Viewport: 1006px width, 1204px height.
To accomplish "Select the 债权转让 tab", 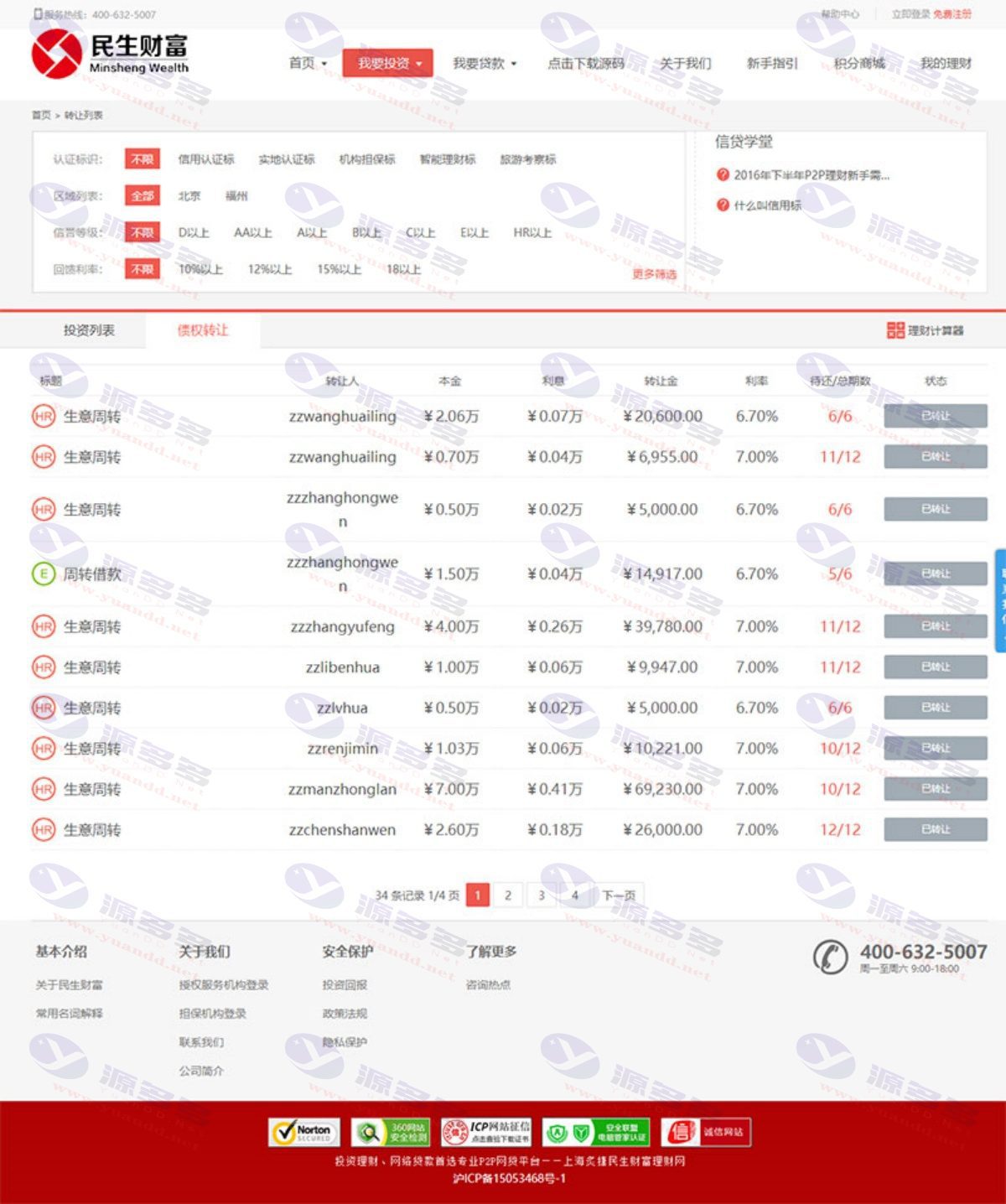I will (203, 330).
